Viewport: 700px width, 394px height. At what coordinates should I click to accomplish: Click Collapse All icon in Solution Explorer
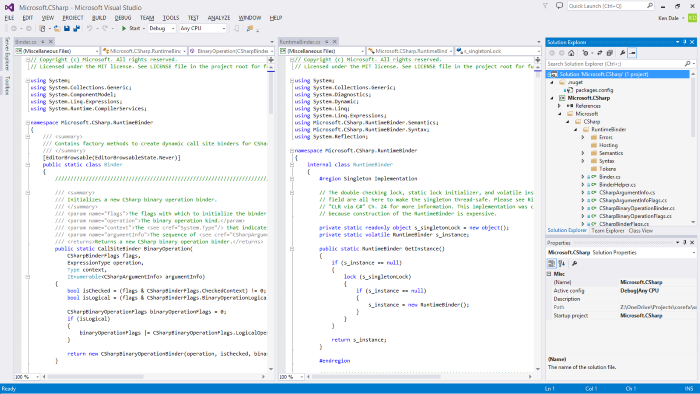pyautogui.click(x=609, y=53)
